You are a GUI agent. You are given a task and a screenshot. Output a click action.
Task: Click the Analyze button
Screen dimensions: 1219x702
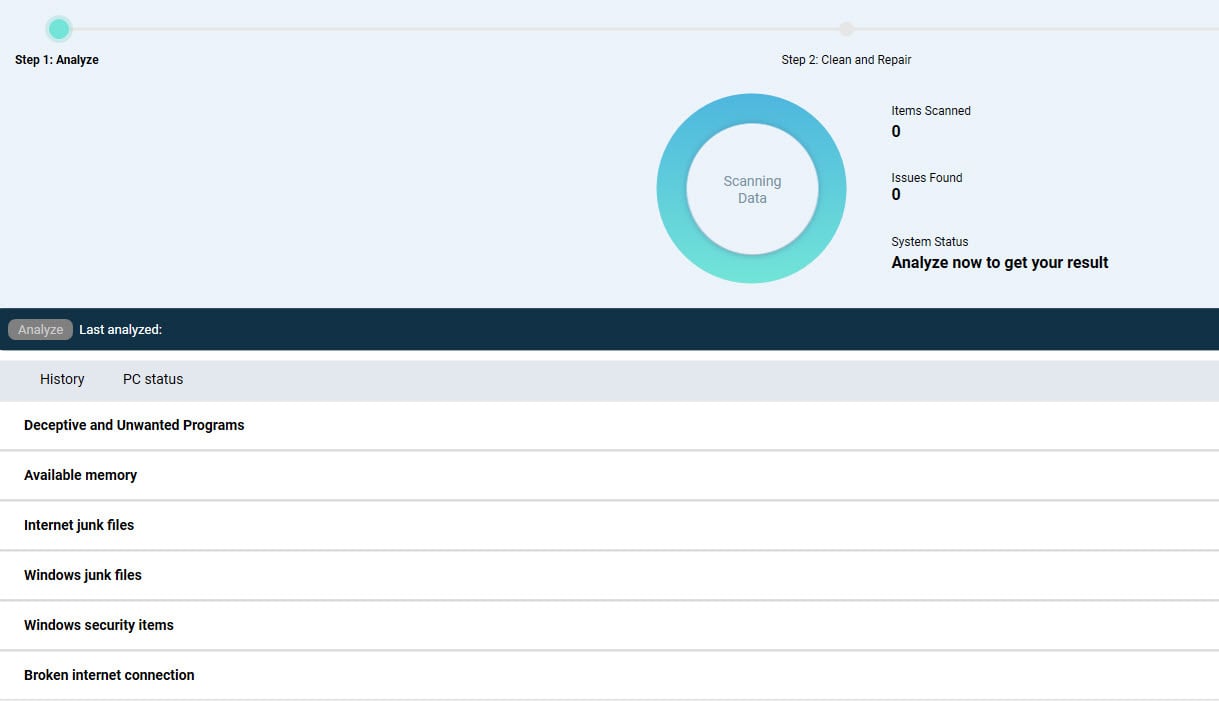(40, 330)
